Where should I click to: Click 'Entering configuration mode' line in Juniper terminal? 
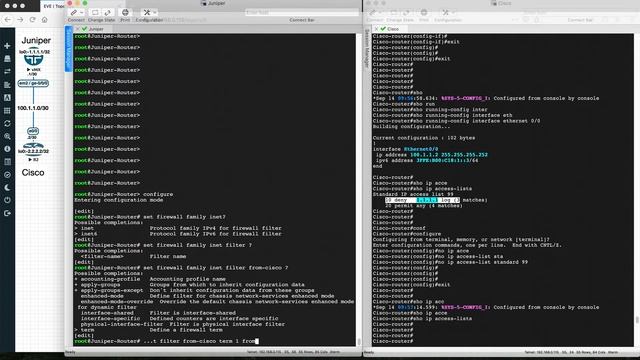(x=118, y=200)
